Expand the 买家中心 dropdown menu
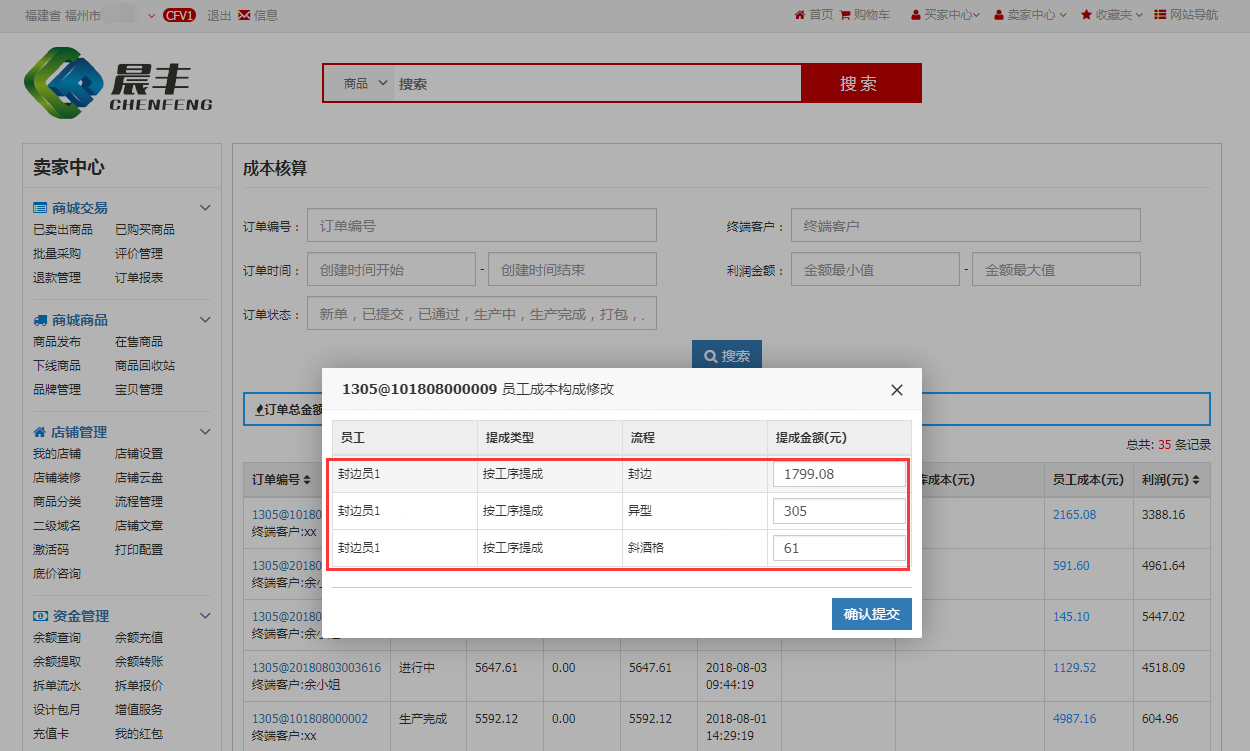Image resolution: width=1250 pixels, height=751 pixels. point(945,15)
